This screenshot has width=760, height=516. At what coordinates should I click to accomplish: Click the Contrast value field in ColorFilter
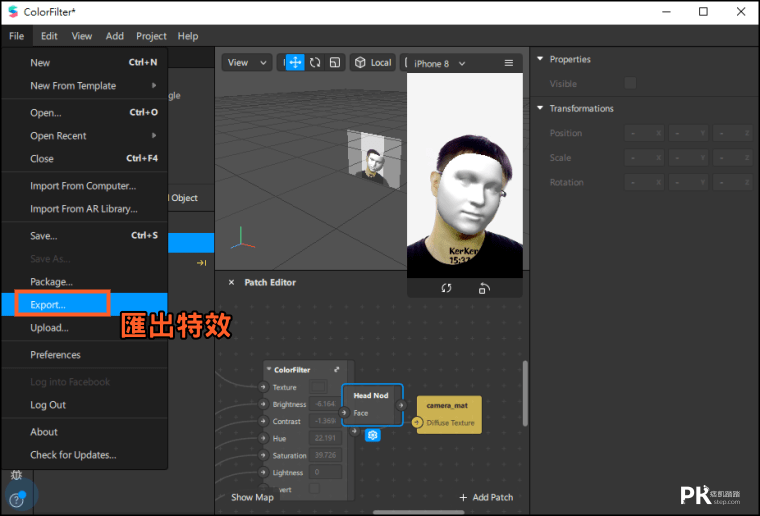325,421
